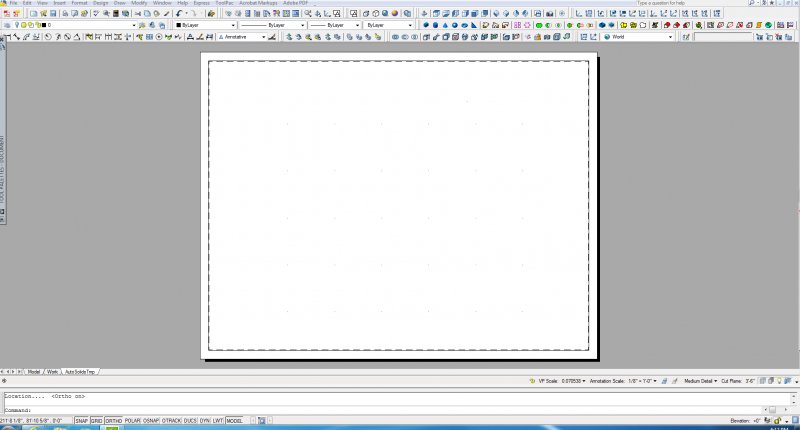The image size is (800, 430).
Task: Toggle DYN input in status bar
Action: tap(205, 421)
